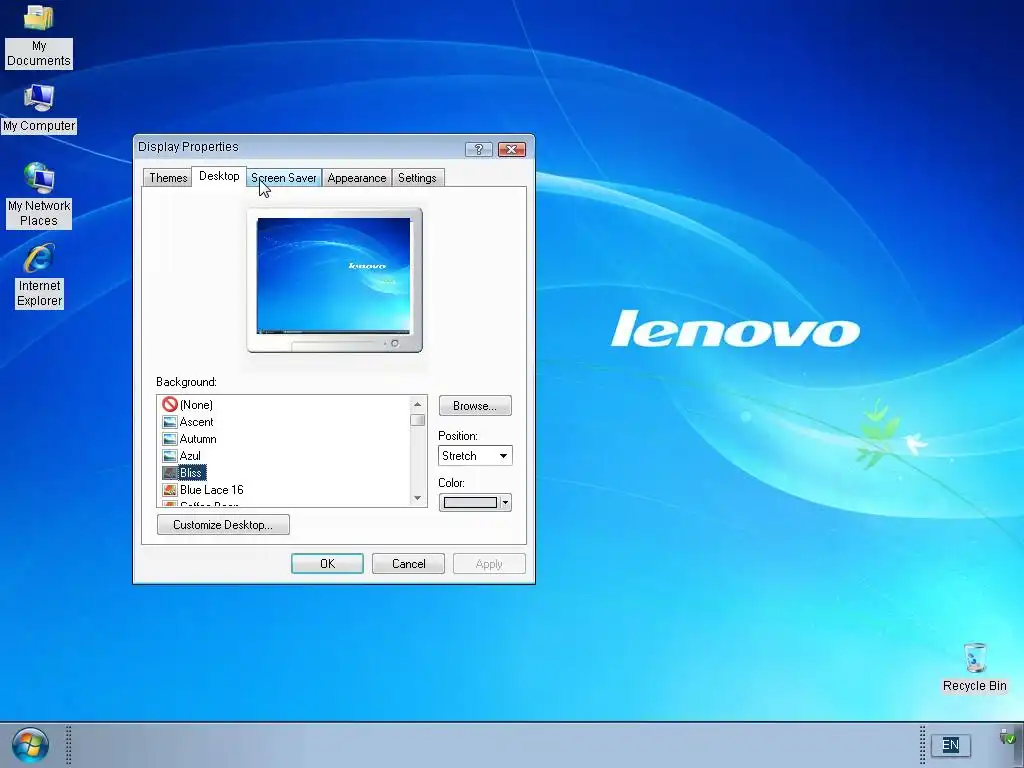Open the Color dropdown arrow
This screenshot has width=1024, height=768.
[x=505, y=502]
